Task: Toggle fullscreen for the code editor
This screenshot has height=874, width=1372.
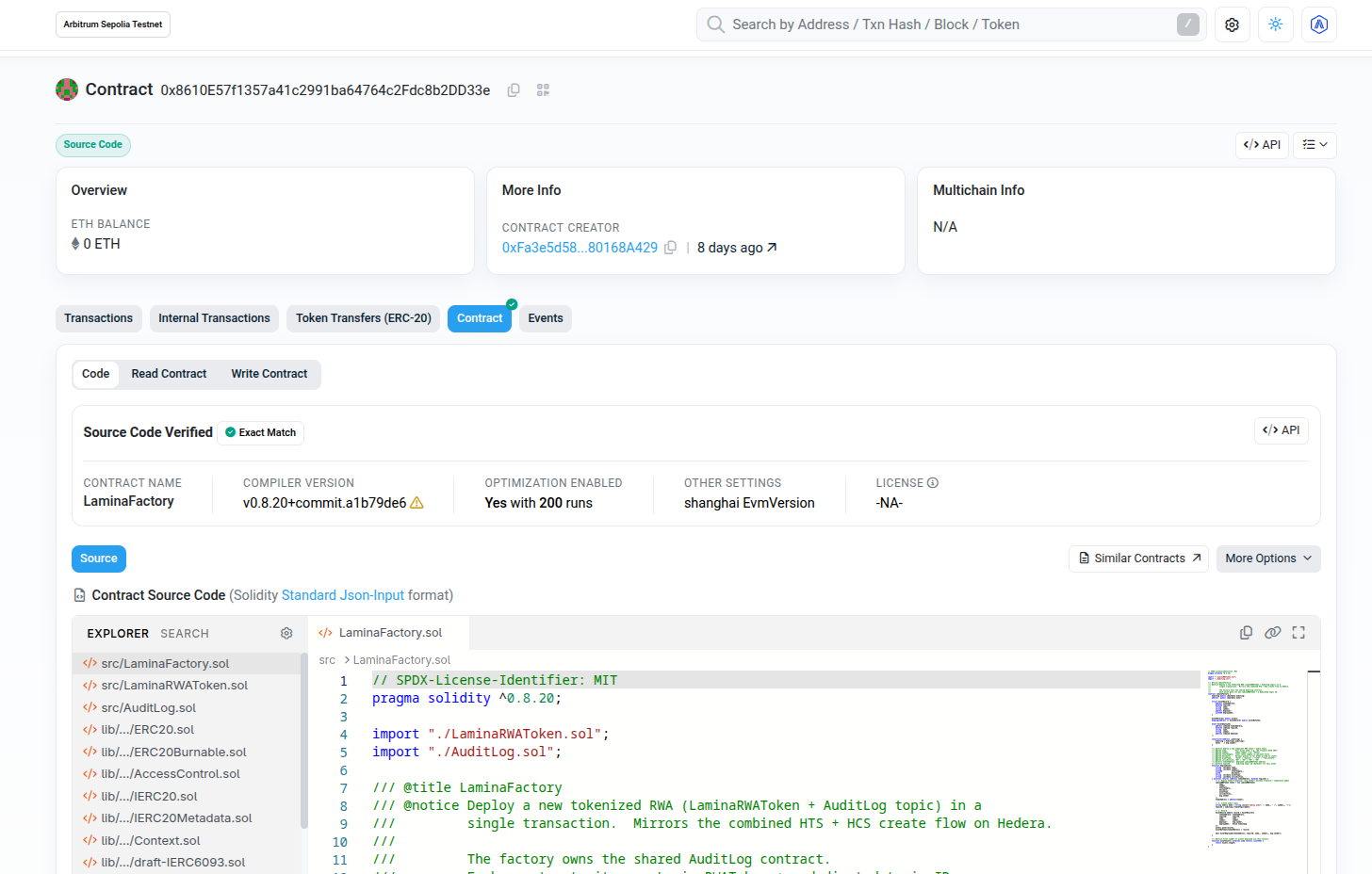Action: point(1298,633)
